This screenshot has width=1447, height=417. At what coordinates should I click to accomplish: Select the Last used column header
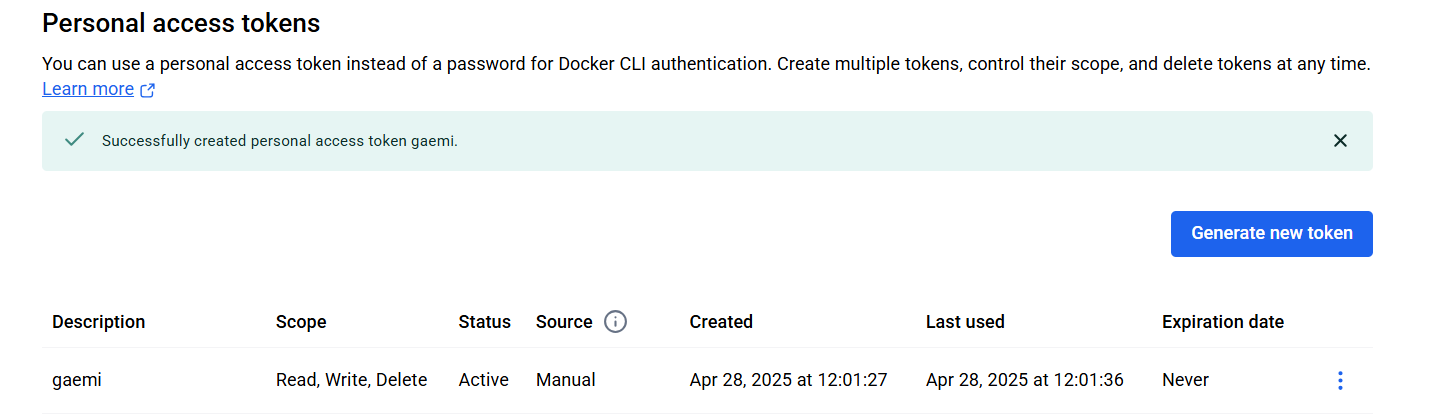tap(965, 322)
